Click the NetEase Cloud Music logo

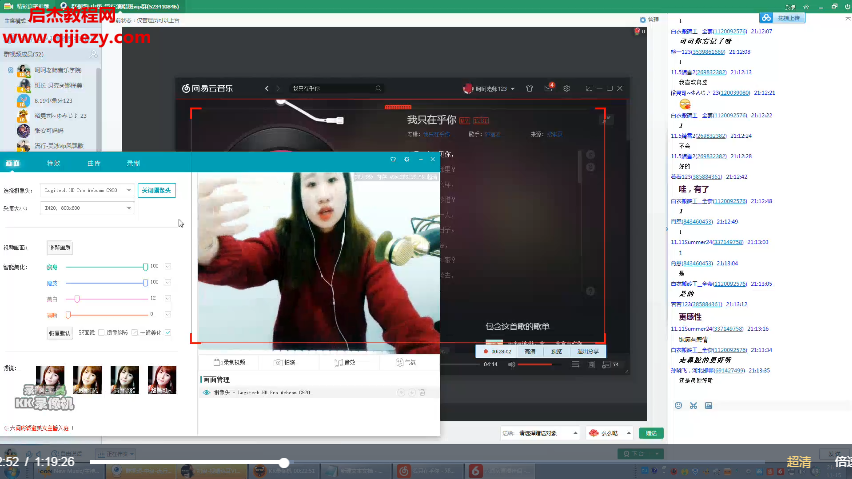click(207, 88)
